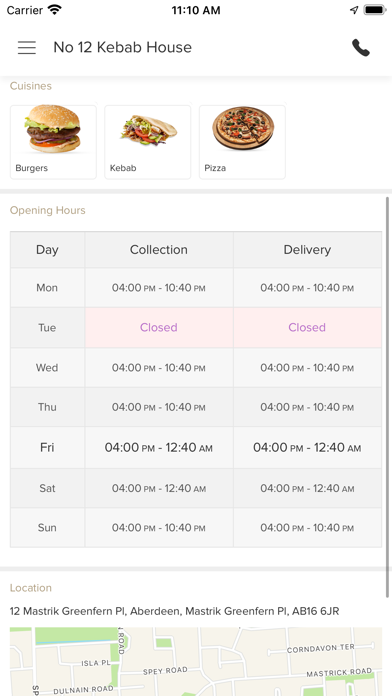Click the restaurant address text

(x=174, y=611)
